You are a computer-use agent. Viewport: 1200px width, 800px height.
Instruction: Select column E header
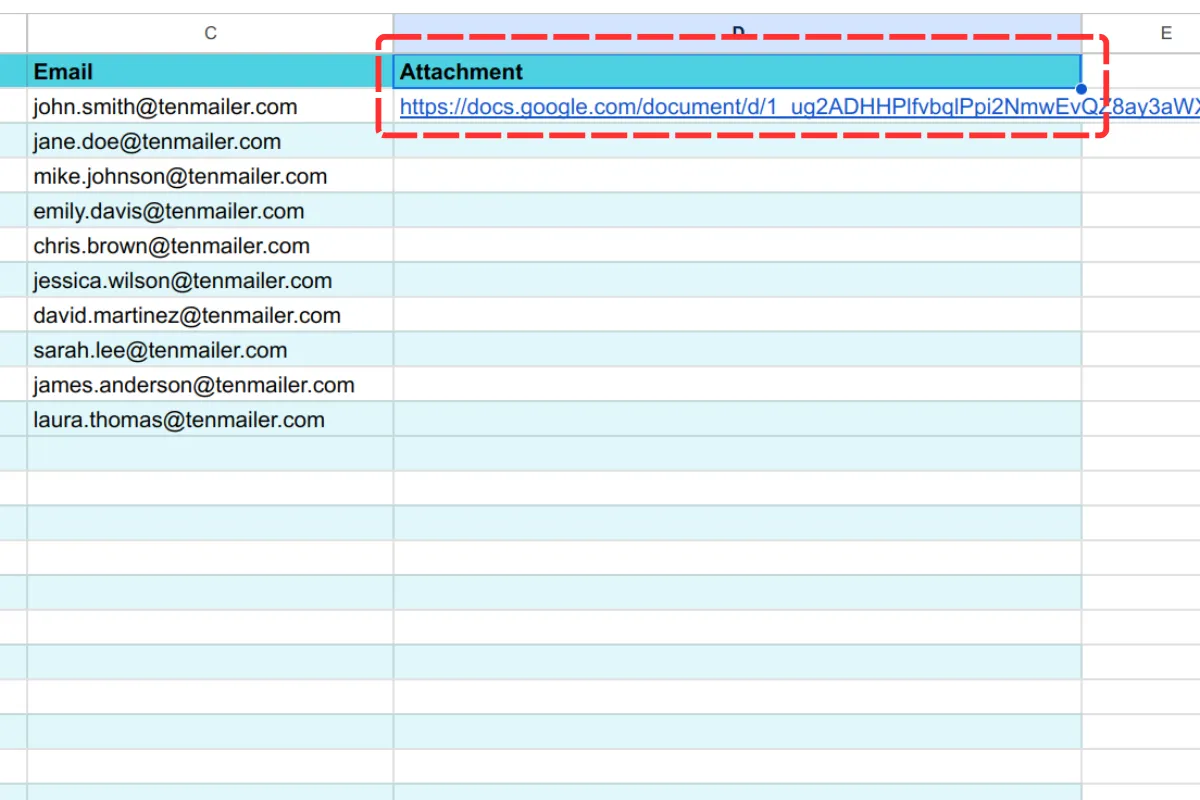pyautogui.click(x=1166, y=32)
